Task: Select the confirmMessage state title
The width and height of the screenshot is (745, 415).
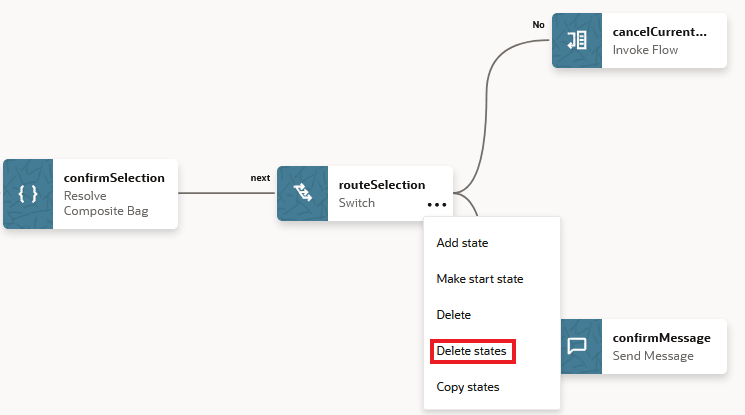Action: pos(661,338)
